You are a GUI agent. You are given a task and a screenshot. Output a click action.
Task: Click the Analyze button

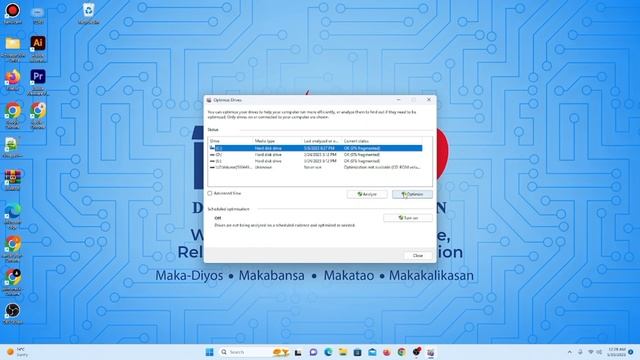(x=367, y=194)
